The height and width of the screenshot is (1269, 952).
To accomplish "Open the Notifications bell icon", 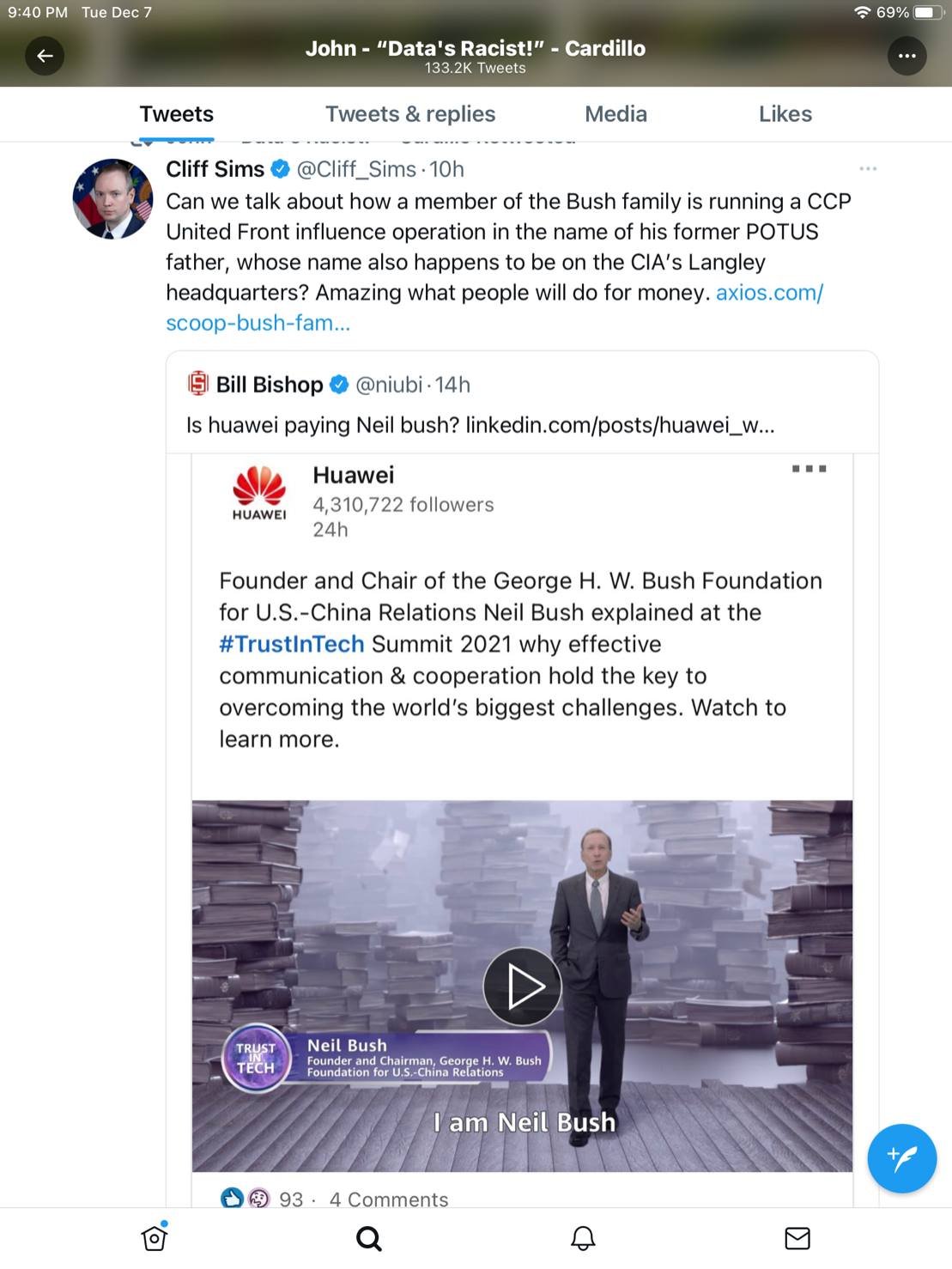I will point(583,1238).
